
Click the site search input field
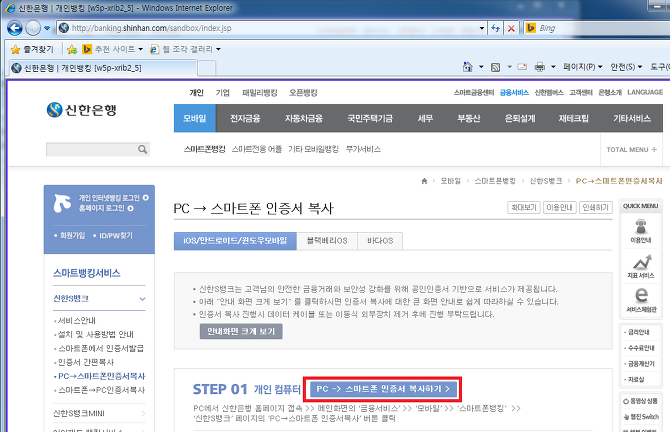click(x=91, y=149)
